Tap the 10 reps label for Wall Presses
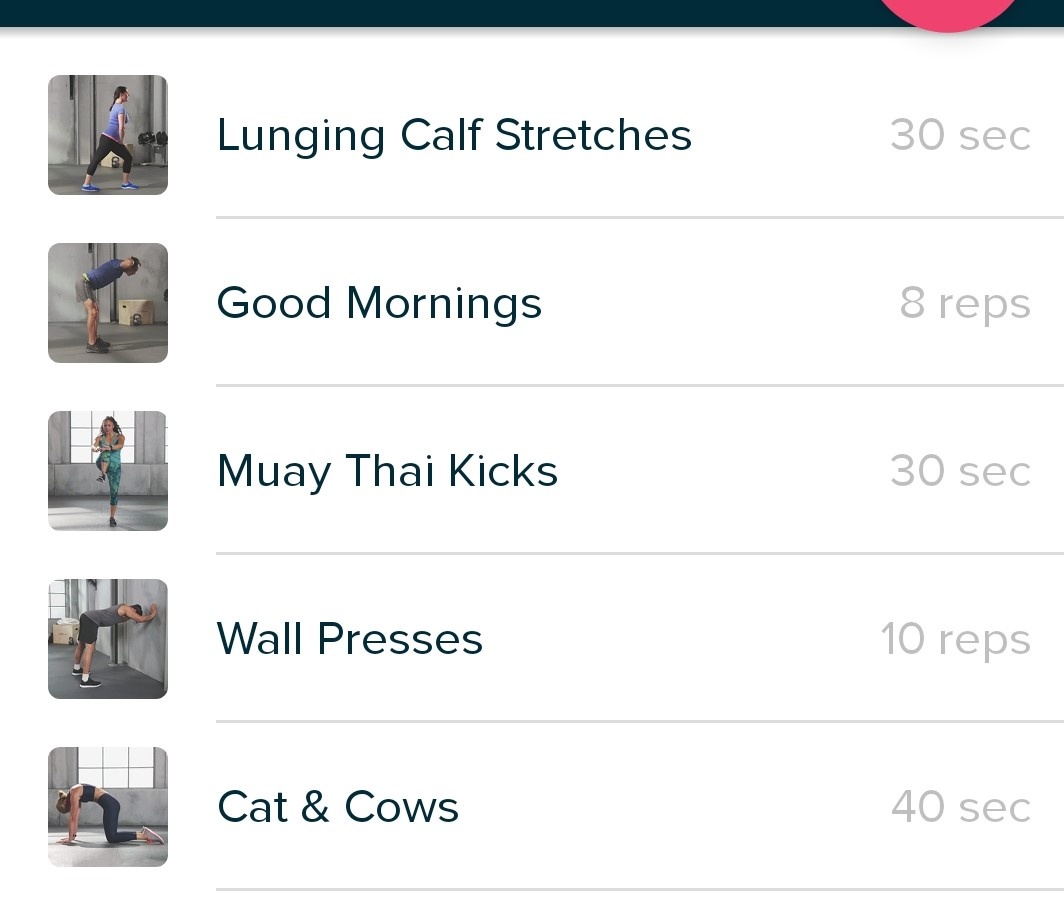The image size is (1064, 899). click(x=955, y=639)
